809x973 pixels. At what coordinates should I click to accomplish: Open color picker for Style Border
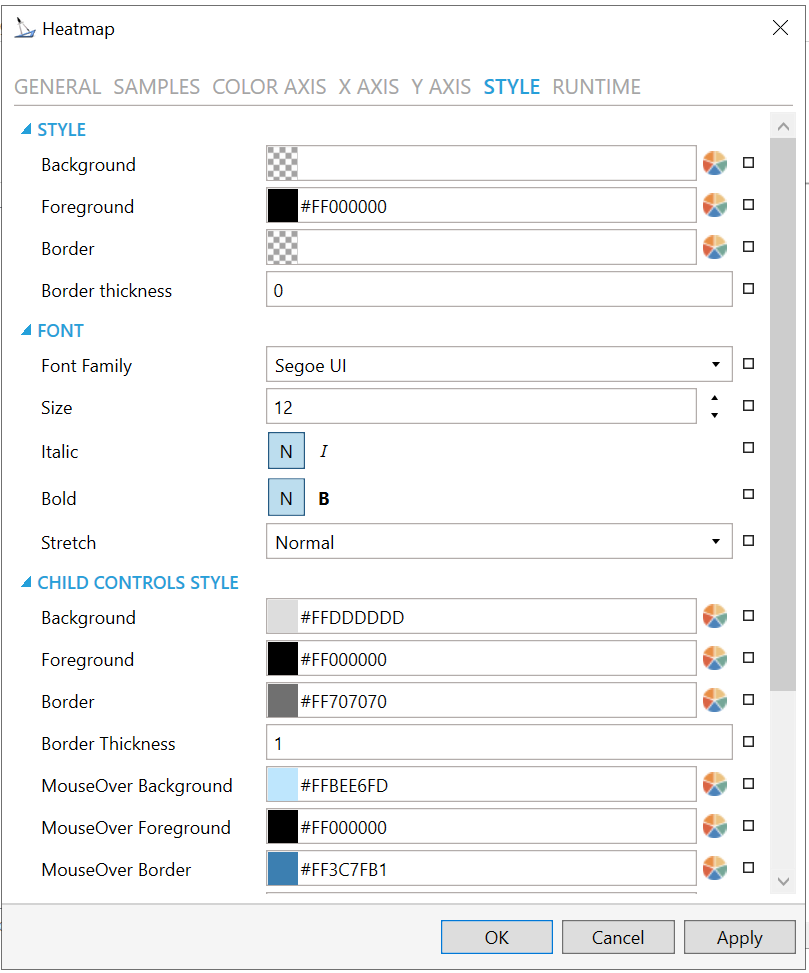pos(715,248)
